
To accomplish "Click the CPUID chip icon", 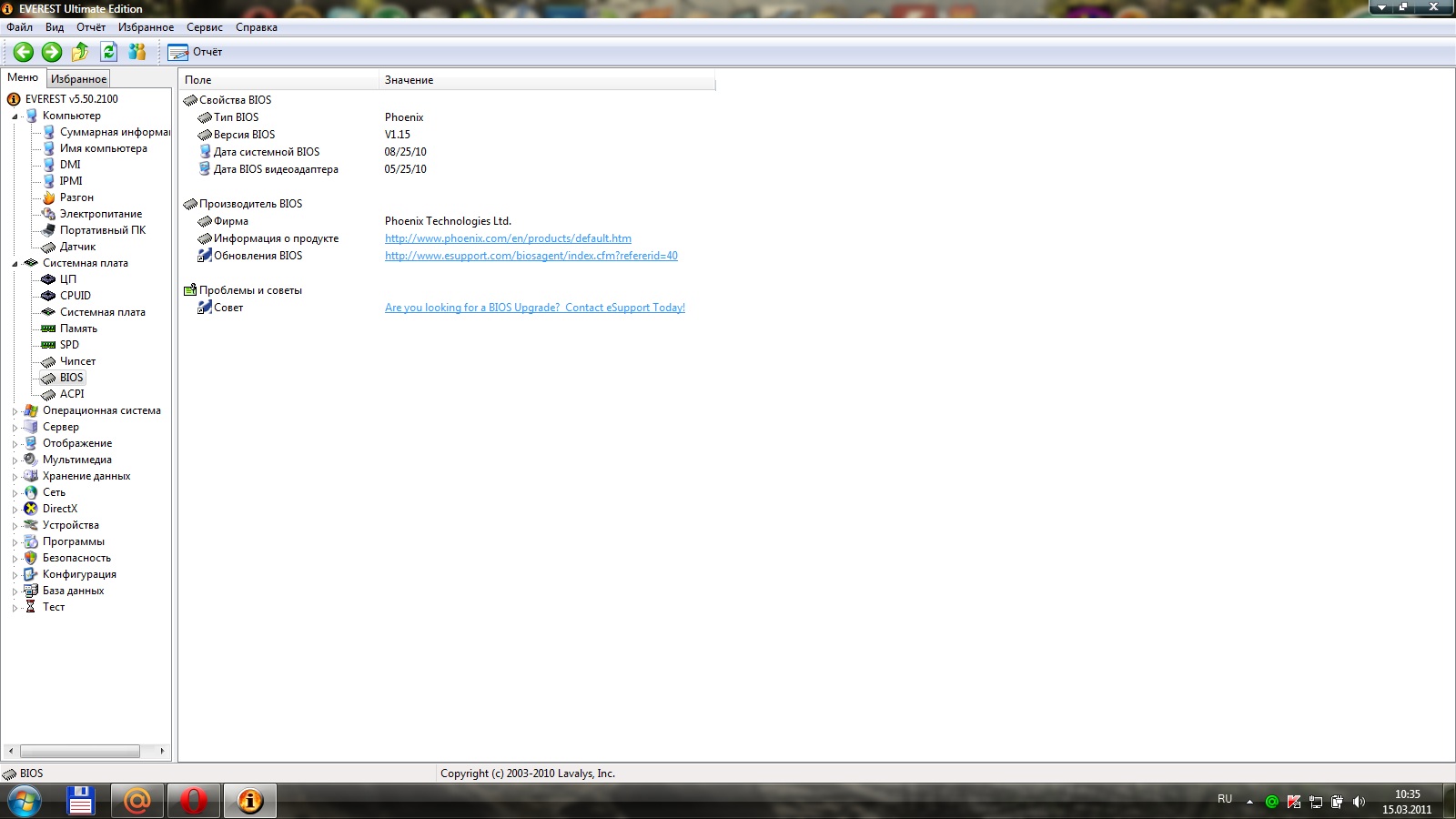I will (48, 296).
